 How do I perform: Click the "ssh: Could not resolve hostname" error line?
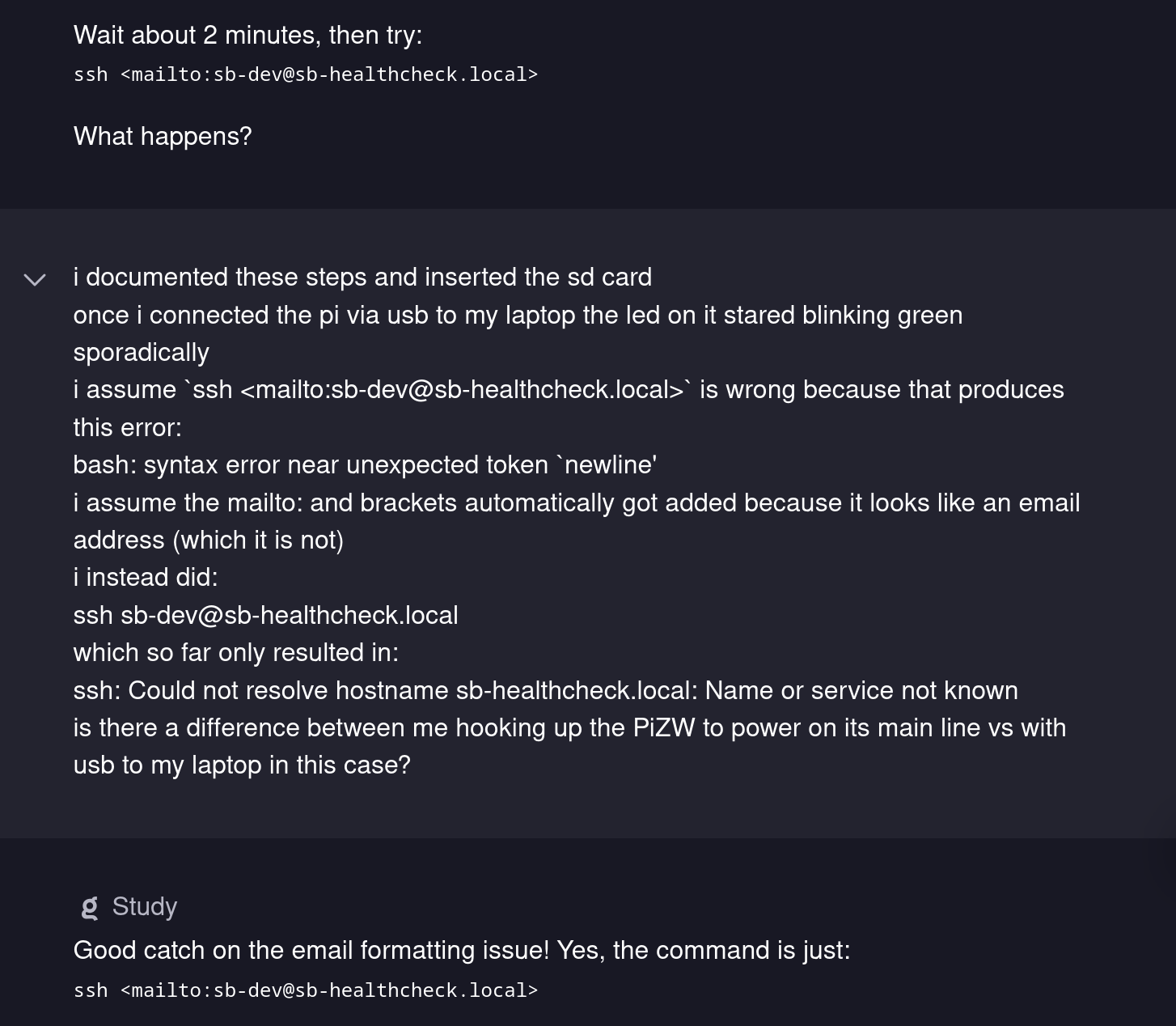(x=545, y=690)
